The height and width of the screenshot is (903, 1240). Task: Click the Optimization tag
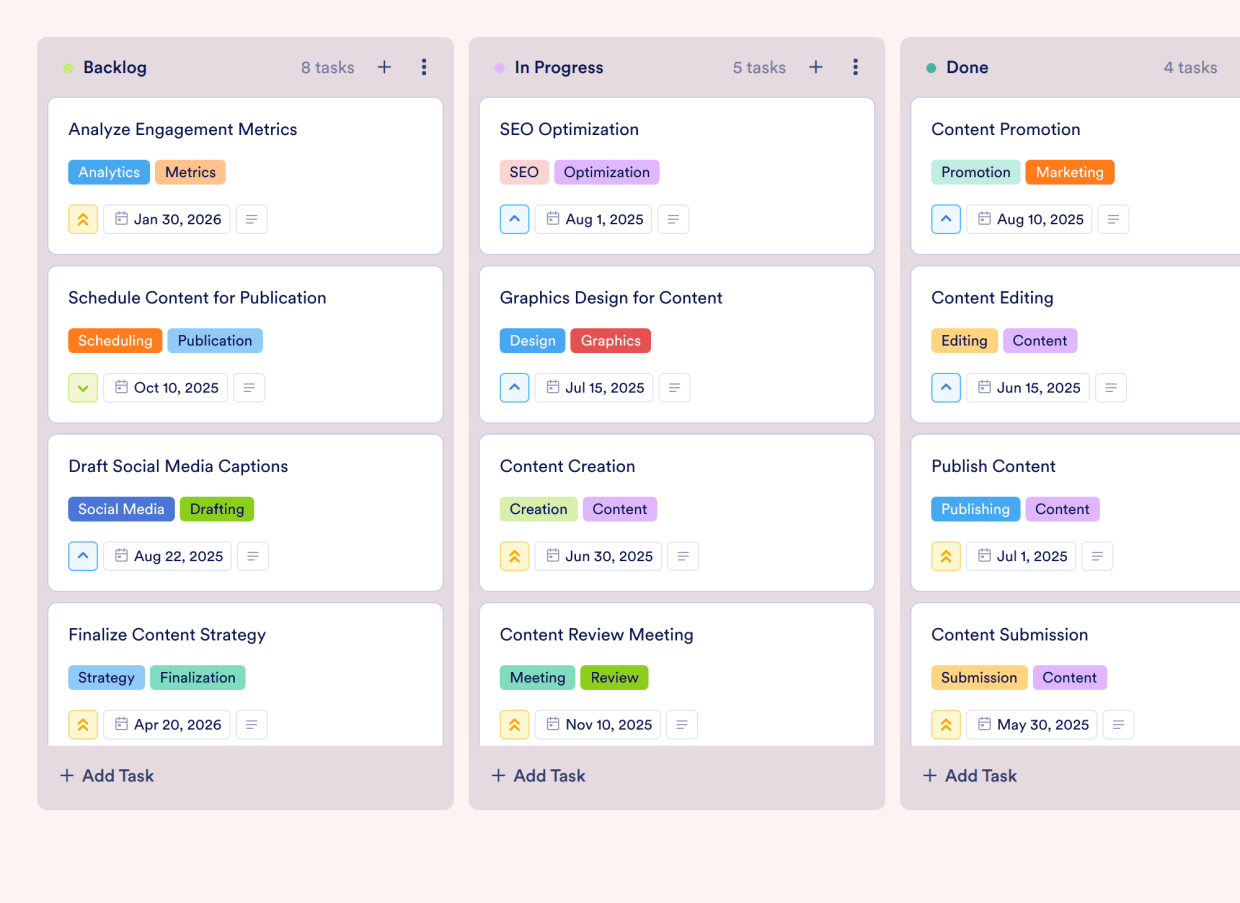(x=607, y=172)
